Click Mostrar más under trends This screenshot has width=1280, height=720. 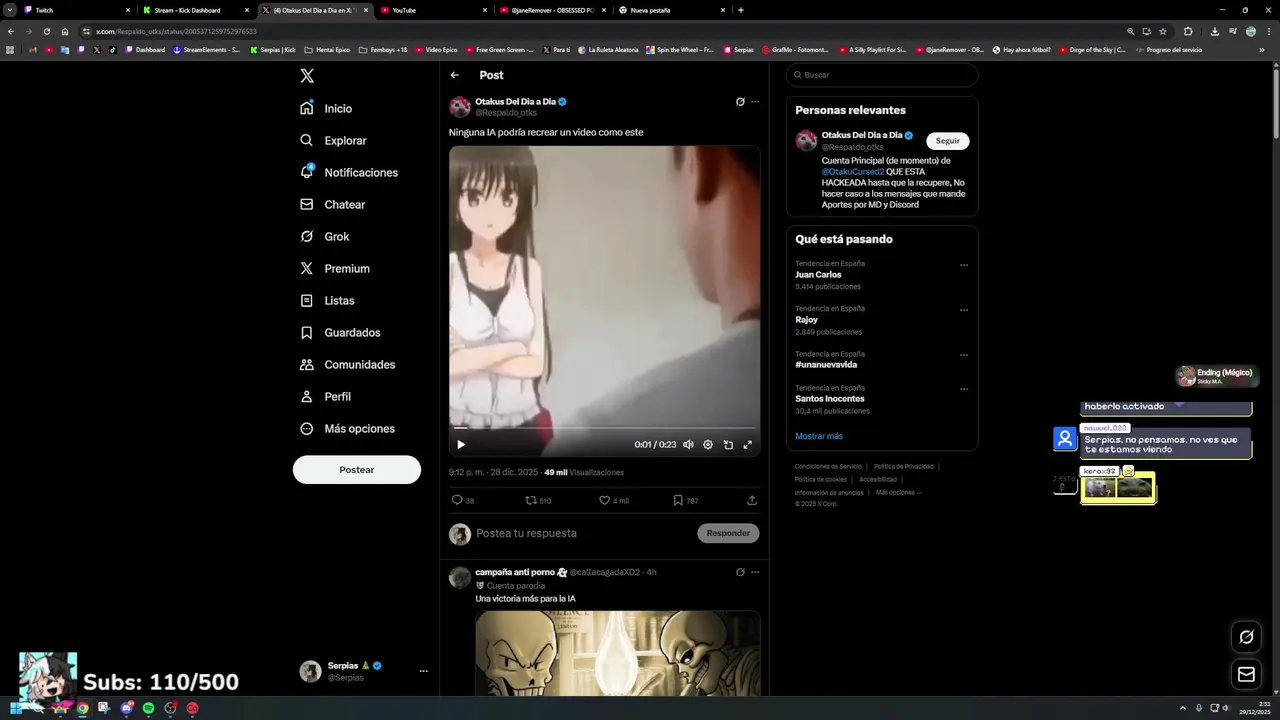tap(819, 436)
